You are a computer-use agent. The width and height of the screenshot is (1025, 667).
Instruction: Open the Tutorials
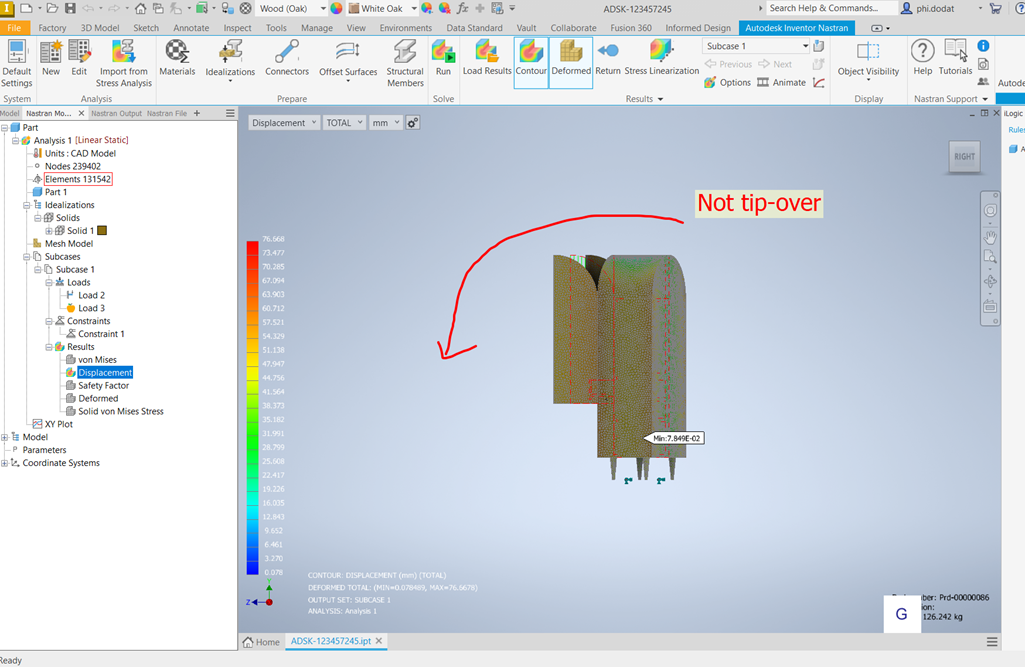(x=956, y=59)
